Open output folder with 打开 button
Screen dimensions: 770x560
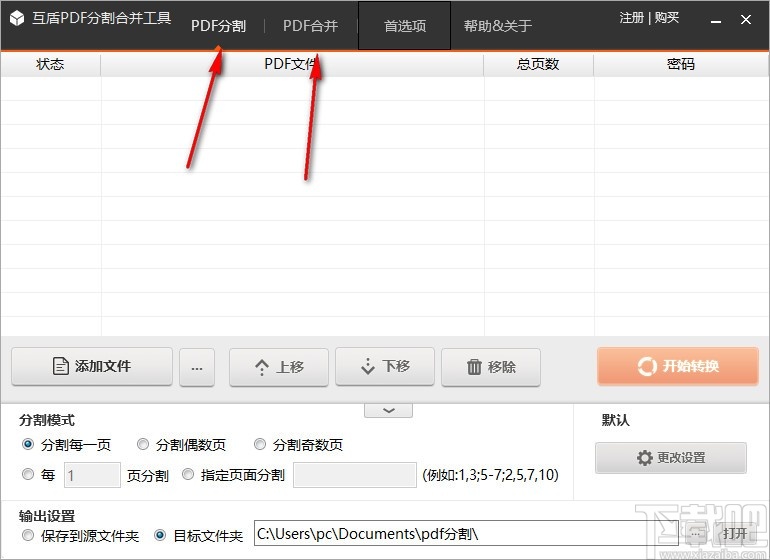click(x=735, y=533)
